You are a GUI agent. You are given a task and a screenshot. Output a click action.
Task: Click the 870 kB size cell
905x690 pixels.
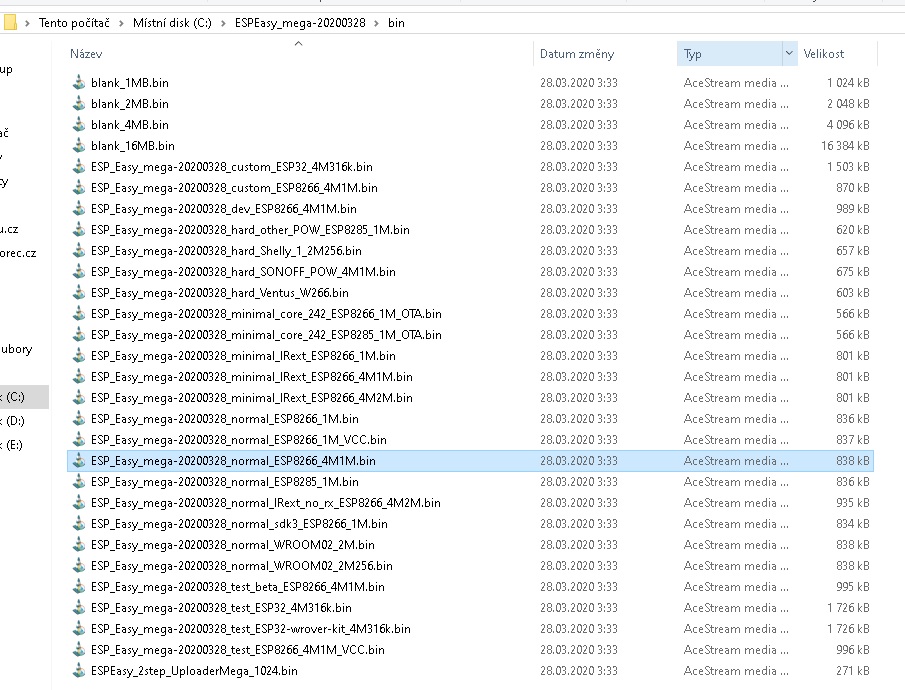coord(852,188)
